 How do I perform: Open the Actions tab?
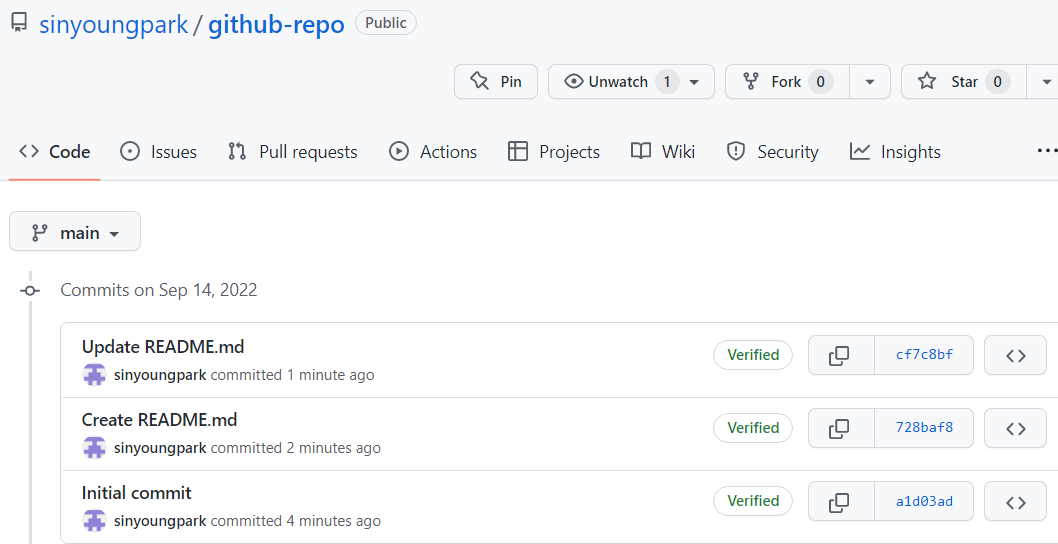(433, 152)
